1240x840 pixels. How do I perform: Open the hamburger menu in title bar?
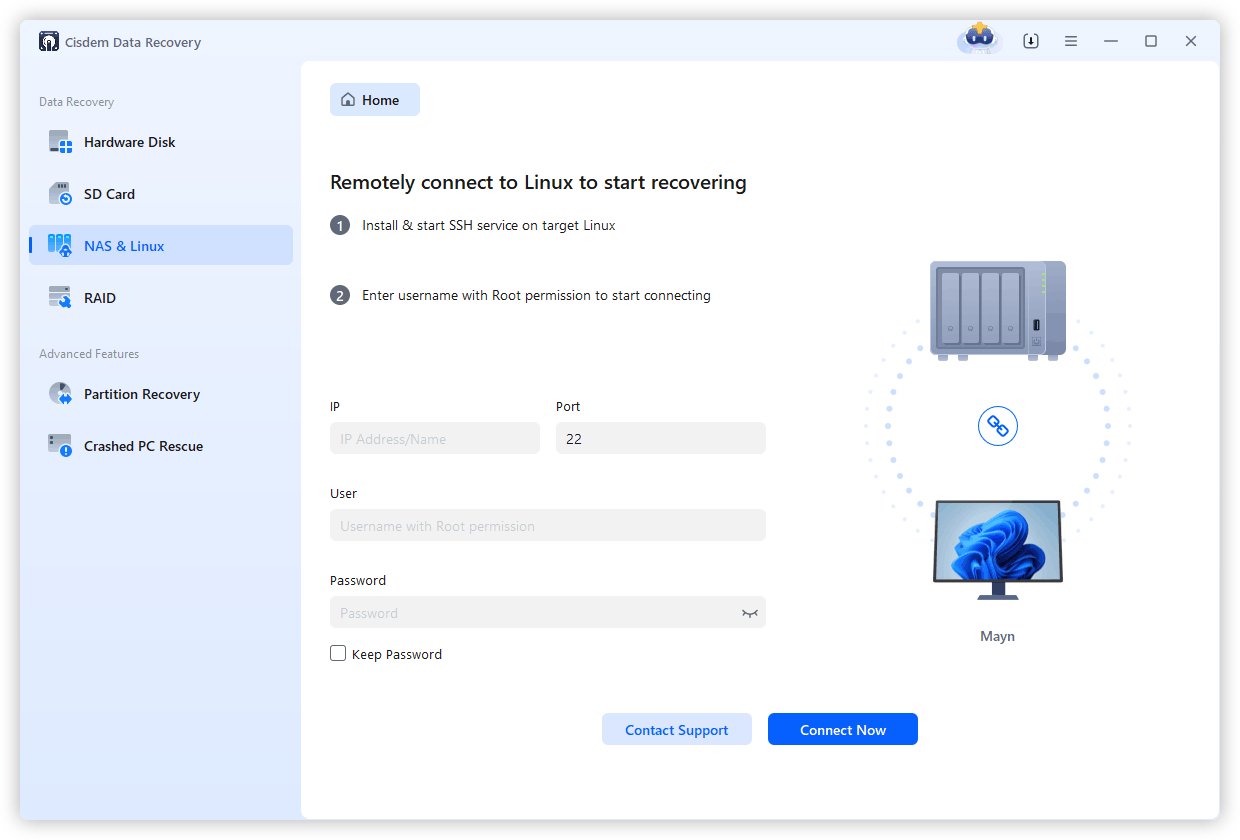pos(1071,41)
